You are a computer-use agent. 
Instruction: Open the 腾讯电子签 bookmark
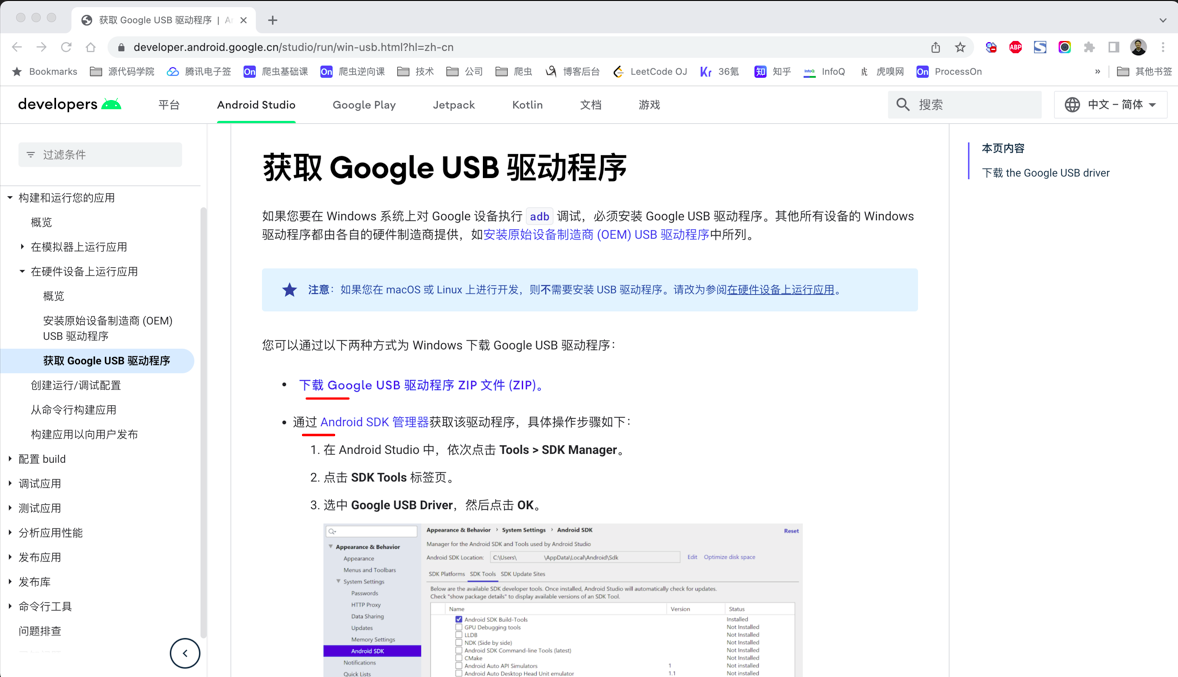(199, 71)
